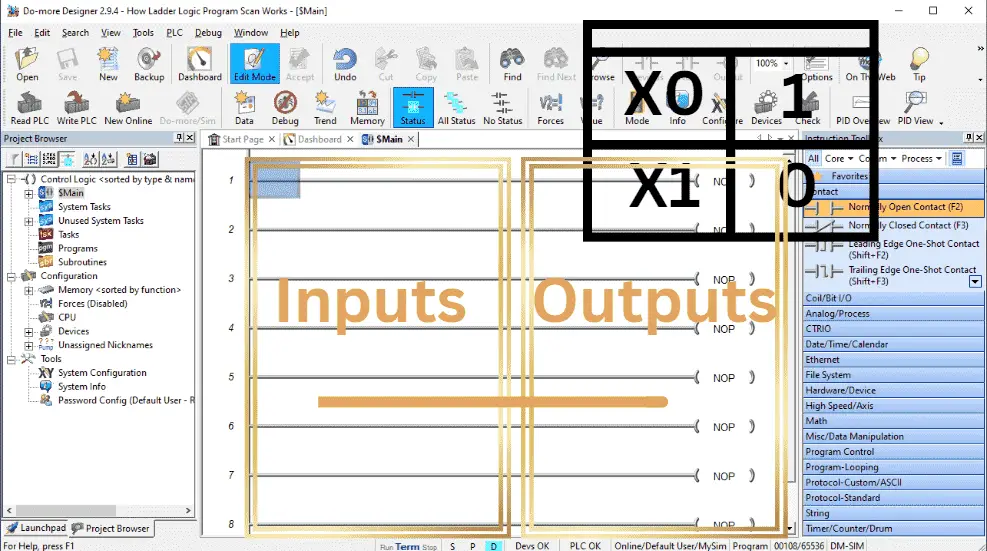
Task: Switch to Project Browser bottom tab
Action: [111, 528]
